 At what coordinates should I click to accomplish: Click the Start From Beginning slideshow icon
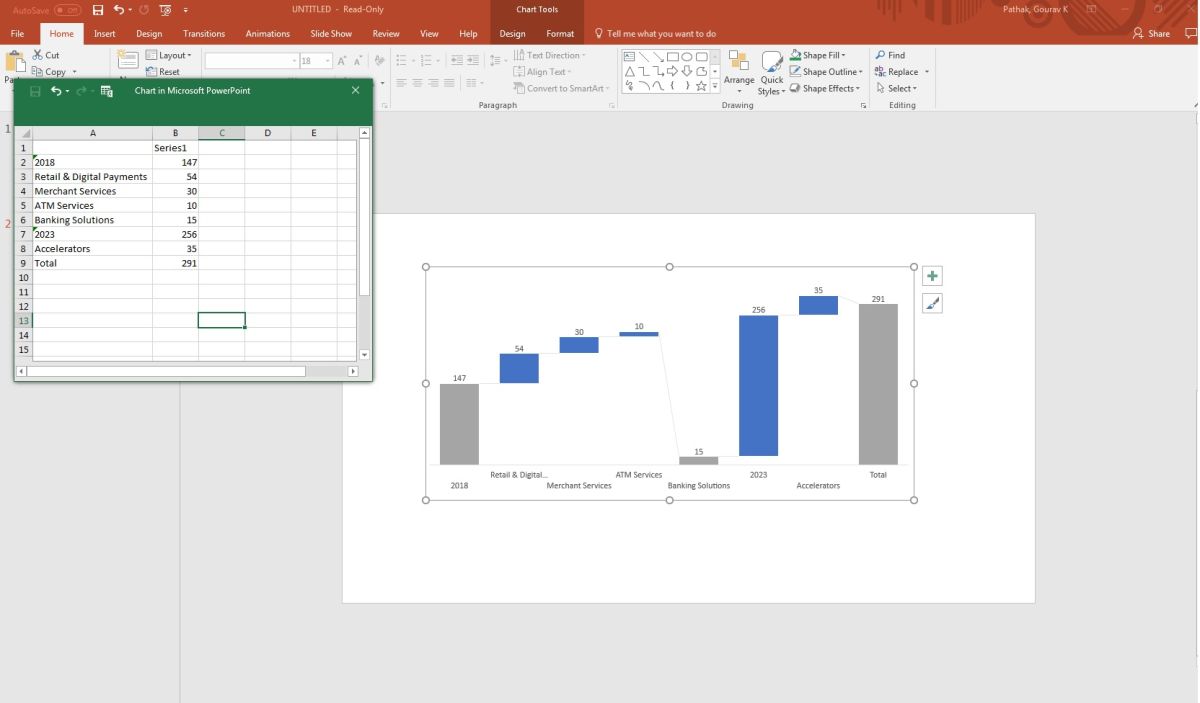[x=165, y=10]
